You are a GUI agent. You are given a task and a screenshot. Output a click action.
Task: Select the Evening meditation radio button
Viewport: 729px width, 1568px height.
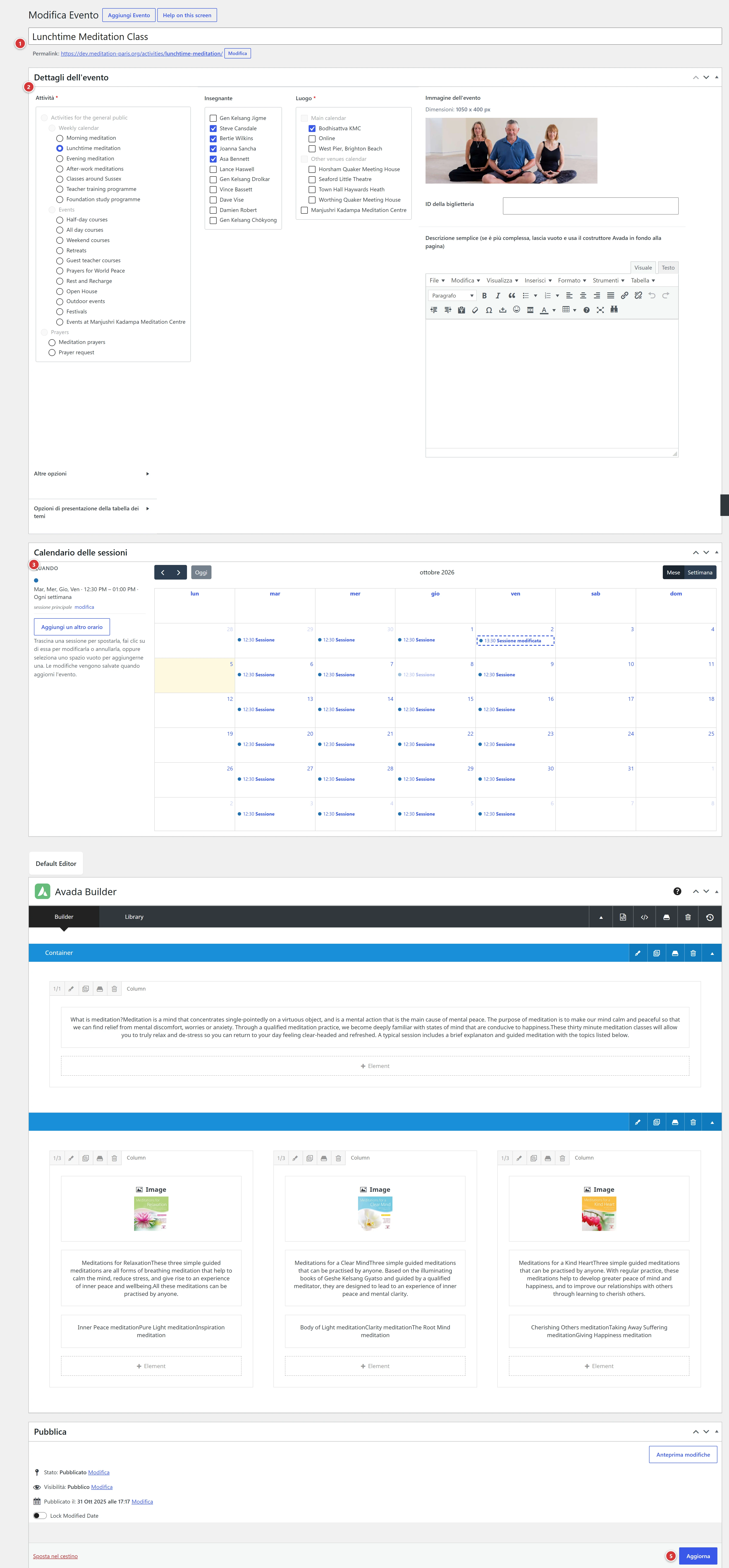coord(60,159)
